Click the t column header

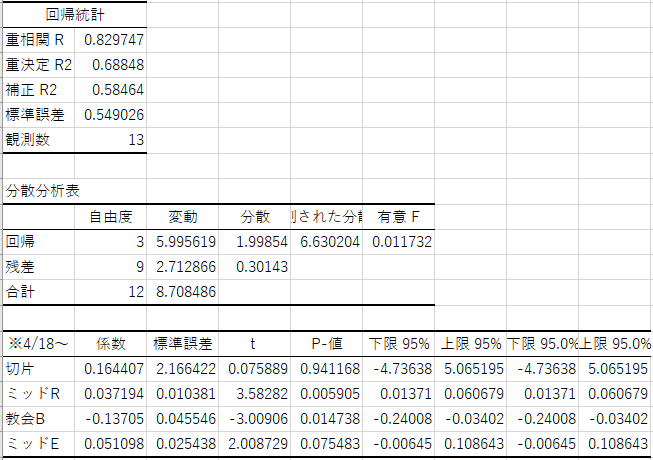(254, 344)
